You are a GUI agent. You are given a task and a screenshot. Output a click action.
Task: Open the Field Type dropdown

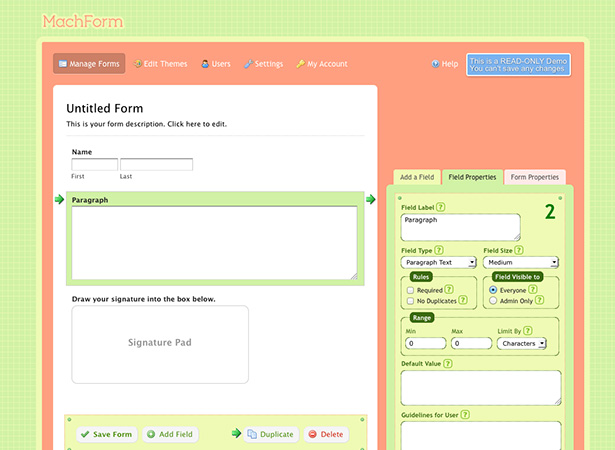click(439, 262)
